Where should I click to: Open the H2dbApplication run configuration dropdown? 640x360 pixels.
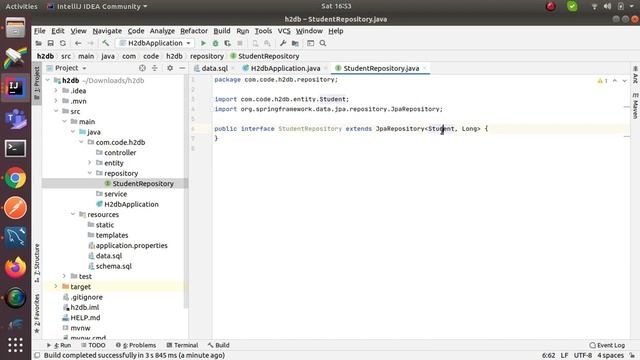click(156, 43)
